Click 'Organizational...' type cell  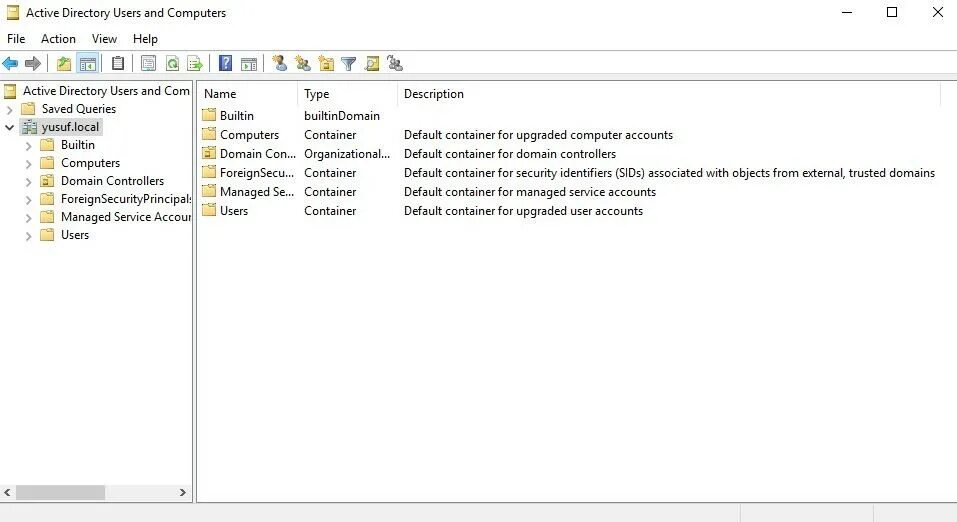347,154
